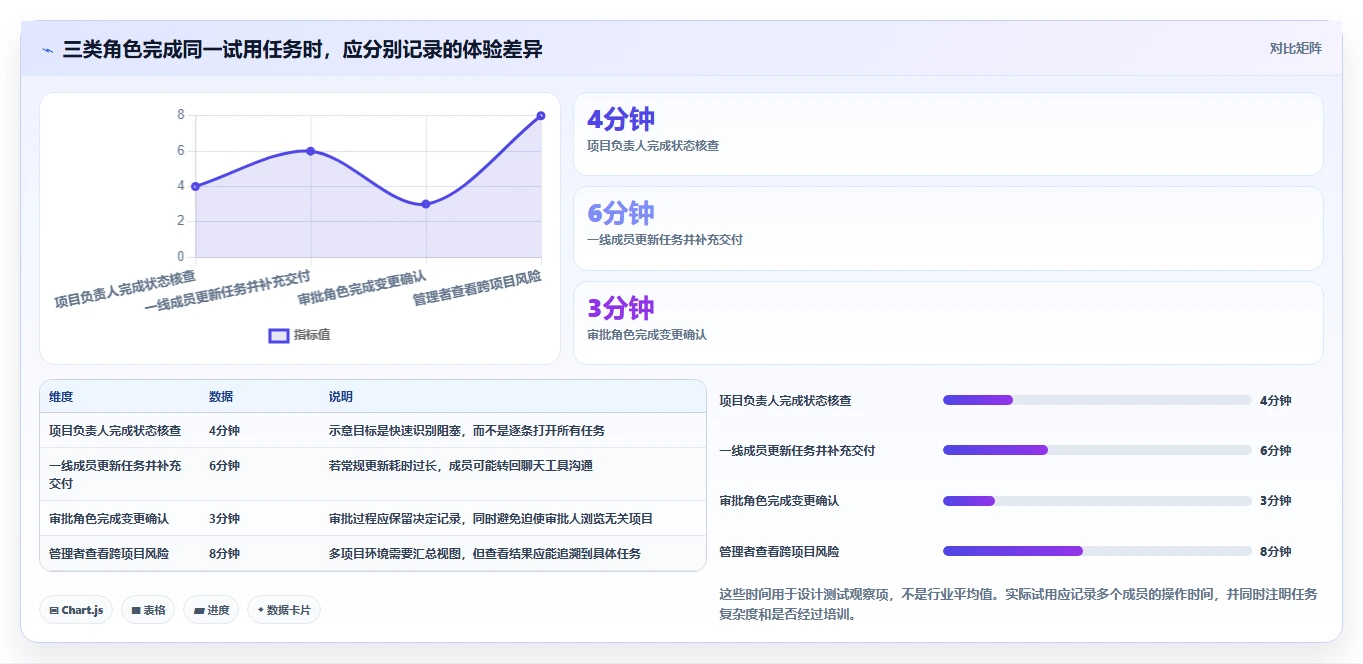Click the footnote starting 这些时间用于设计测试观察项
1363x664 pixels.
click(1018, 604)
